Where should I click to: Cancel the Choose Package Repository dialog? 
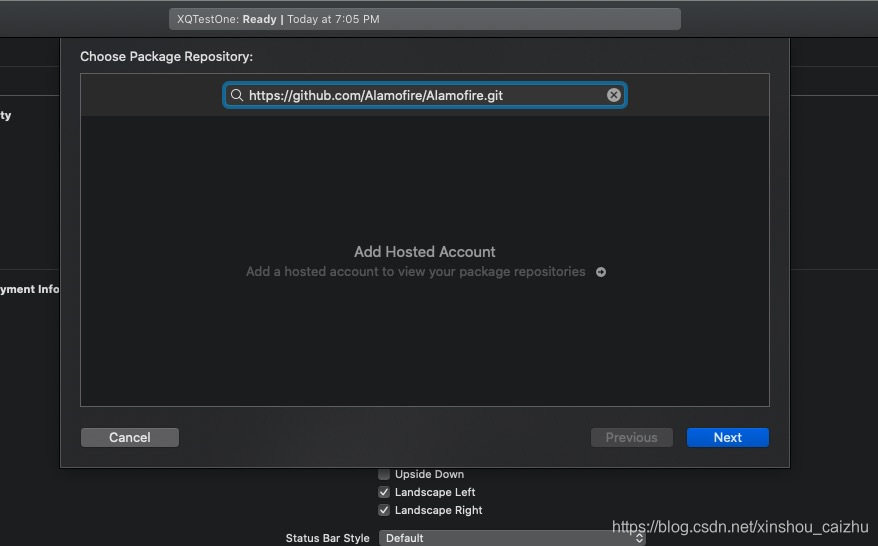130,437
